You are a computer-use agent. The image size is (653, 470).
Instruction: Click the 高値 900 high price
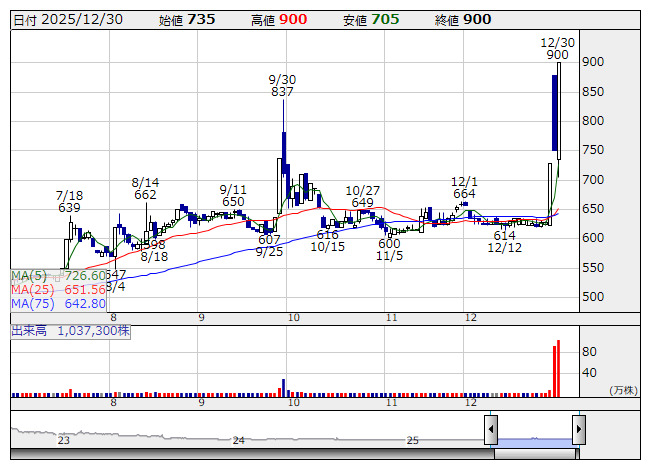[x=279, y=19]
